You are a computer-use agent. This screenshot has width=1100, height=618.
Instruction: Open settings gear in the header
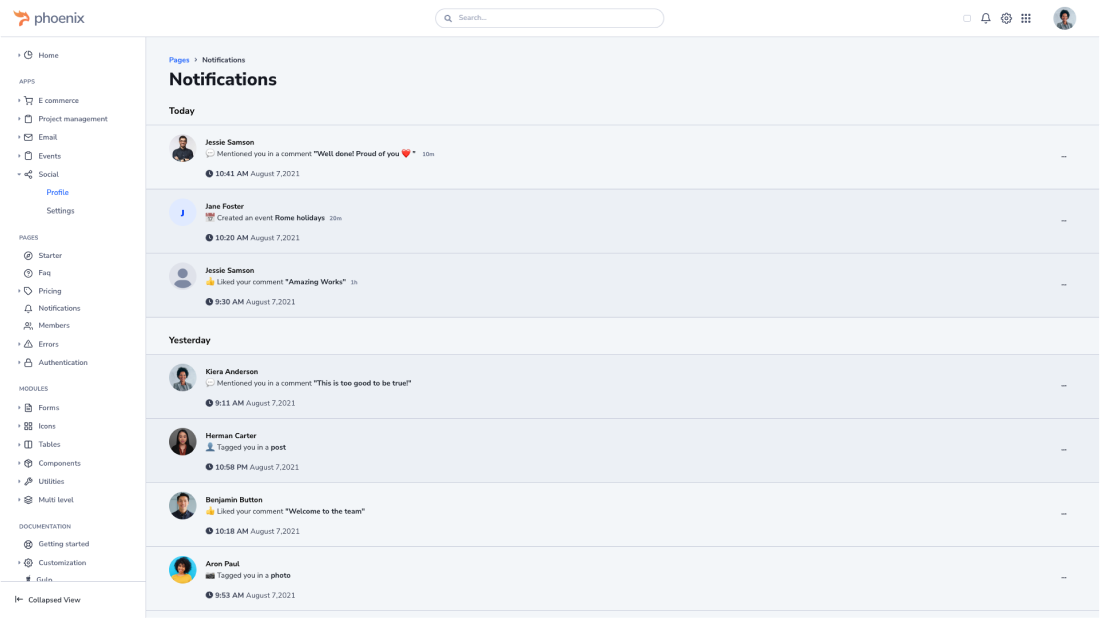[x=1006, y=18]
